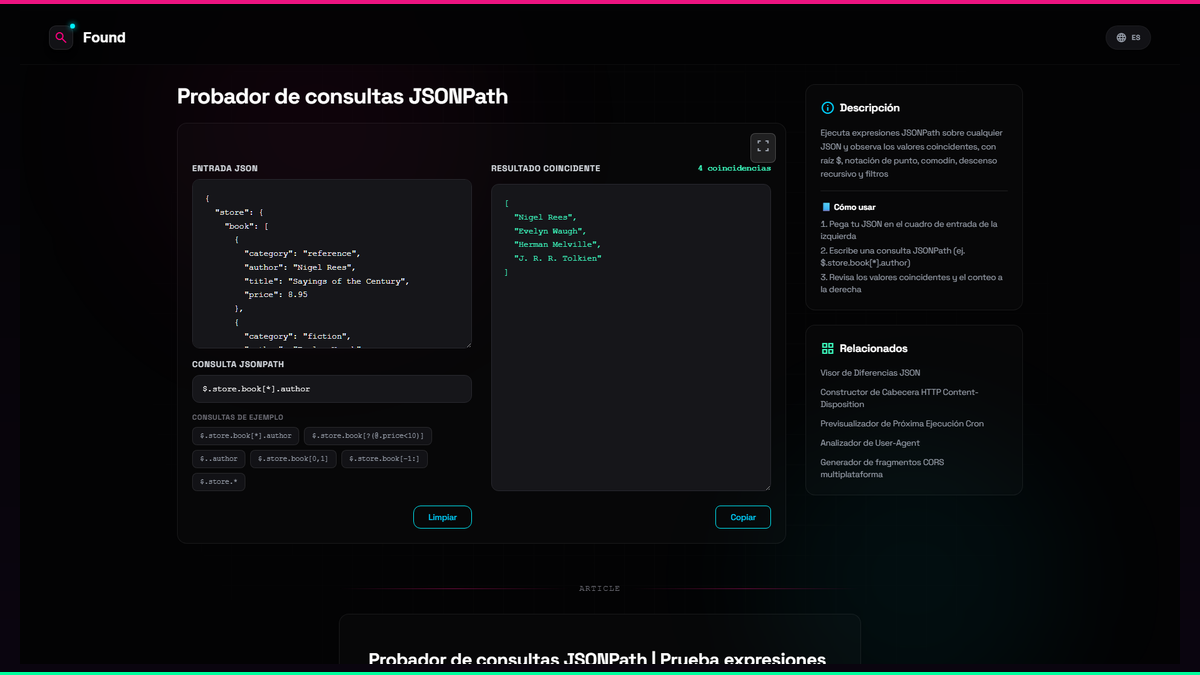Click the RESULTADO COINCIDENTE label
The height and width of the screenshot is (675, 1200).
tap(546, 168)
